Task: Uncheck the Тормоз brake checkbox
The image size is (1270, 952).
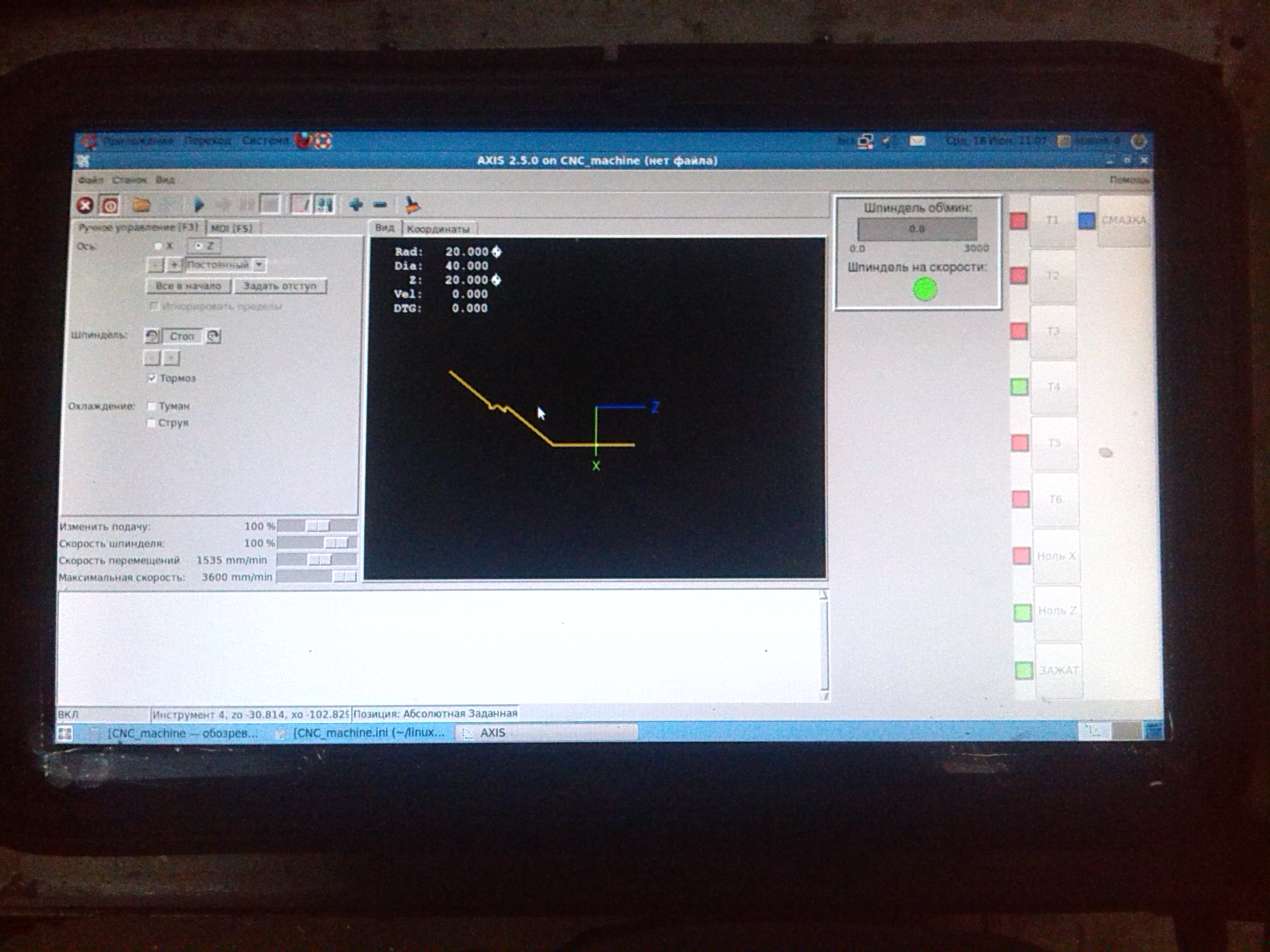Action: coord(152,378)
